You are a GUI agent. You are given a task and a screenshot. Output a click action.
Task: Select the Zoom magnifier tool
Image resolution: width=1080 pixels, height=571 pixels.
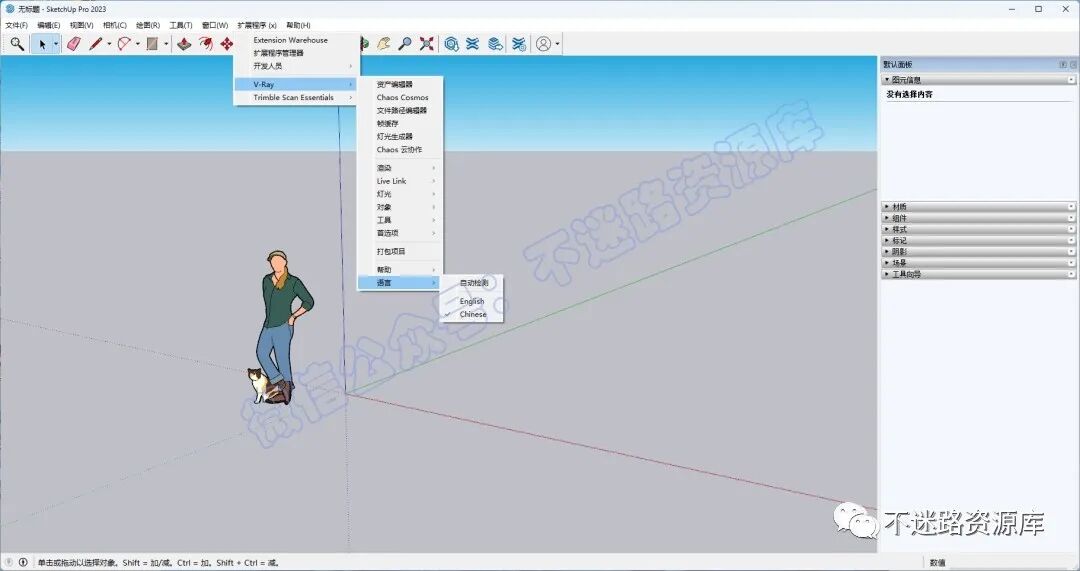(x=405, y=44)
